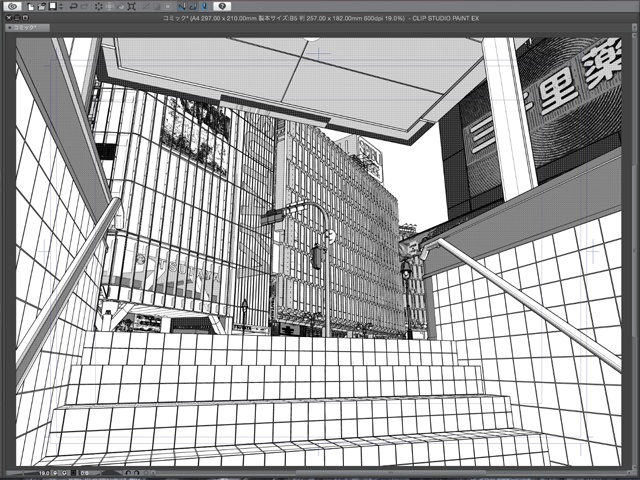Zoom in with the status bar button

(64, 473)
